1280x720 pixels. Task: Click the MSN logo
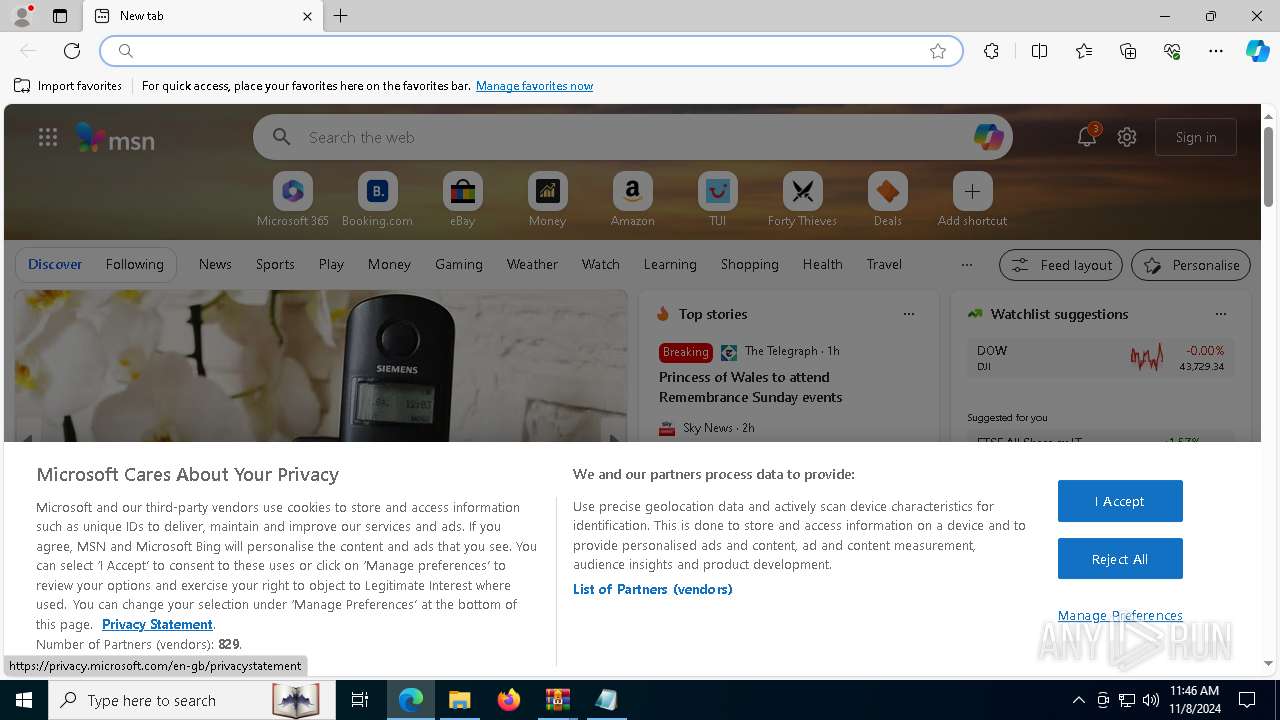tap(116, 138)
